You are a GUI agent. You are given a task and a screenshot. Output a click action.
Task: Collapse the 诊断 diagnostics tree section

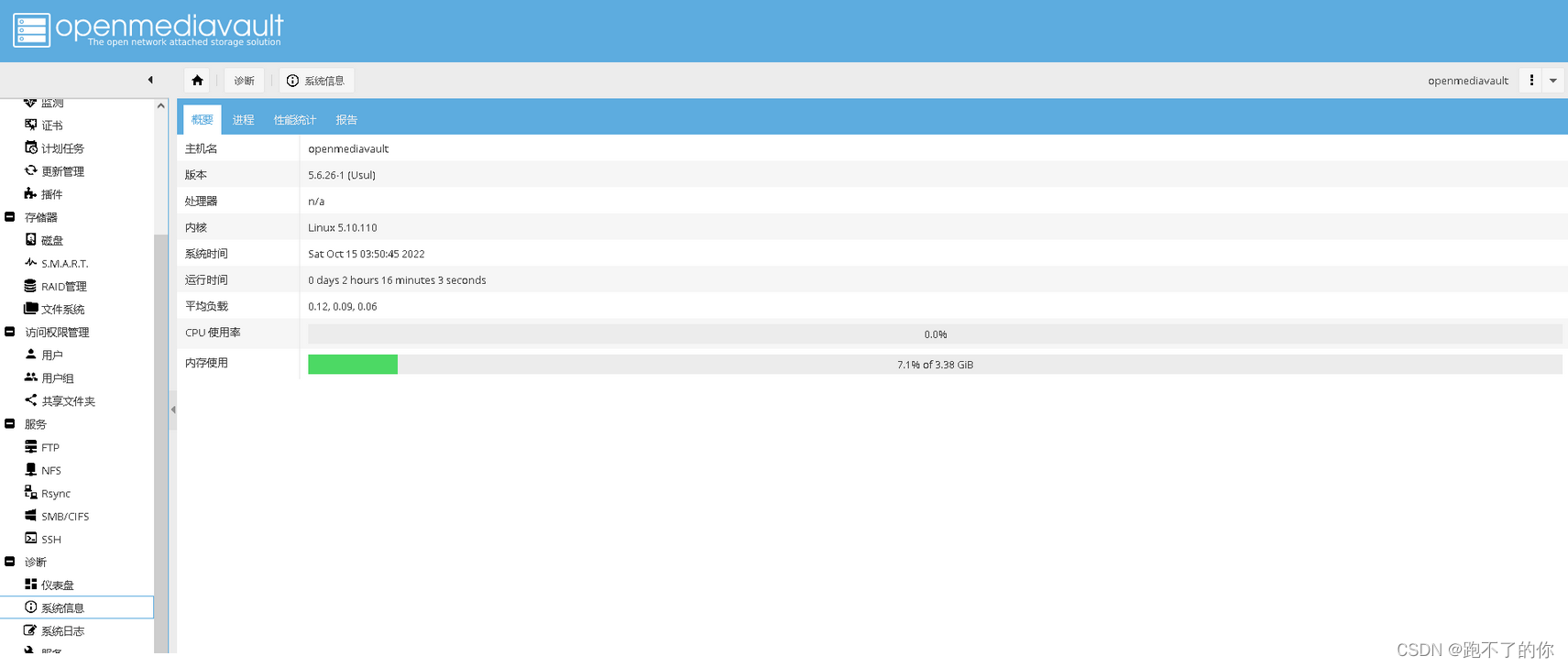click(x=10, y=562)
